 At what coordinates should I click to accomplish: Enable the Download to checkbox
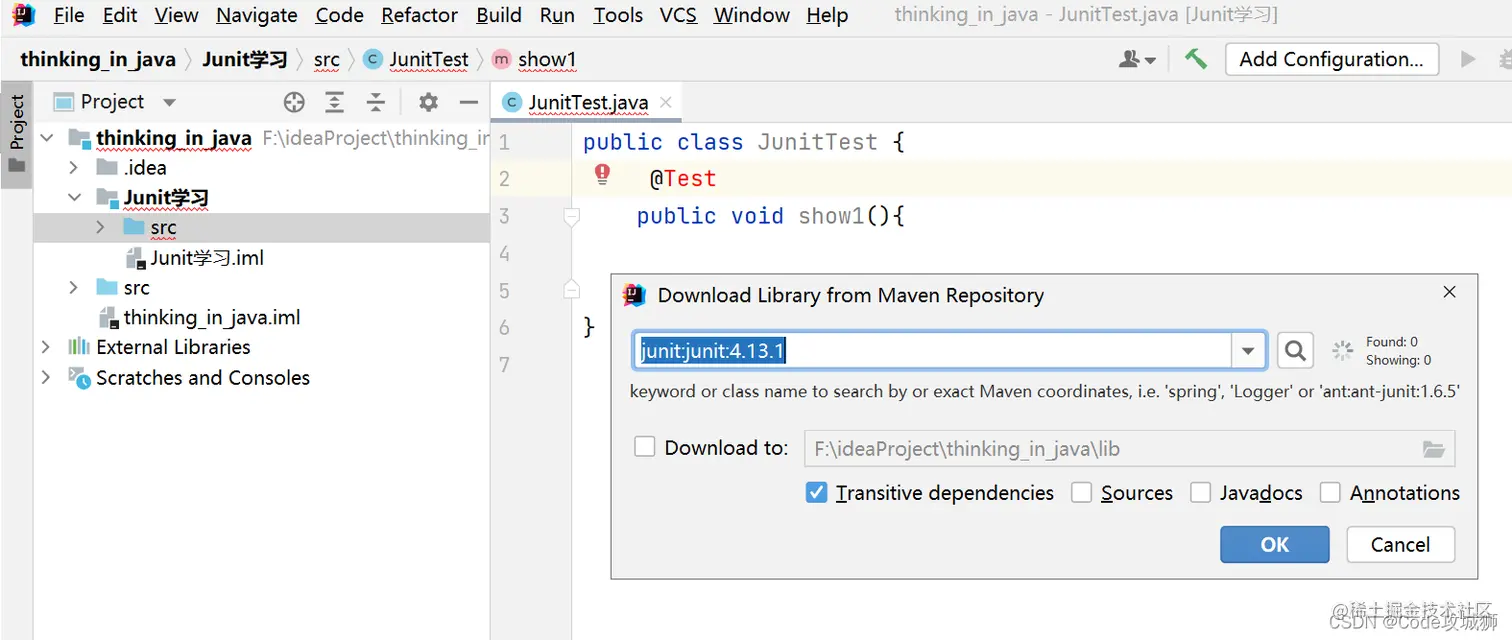point(645,447)
